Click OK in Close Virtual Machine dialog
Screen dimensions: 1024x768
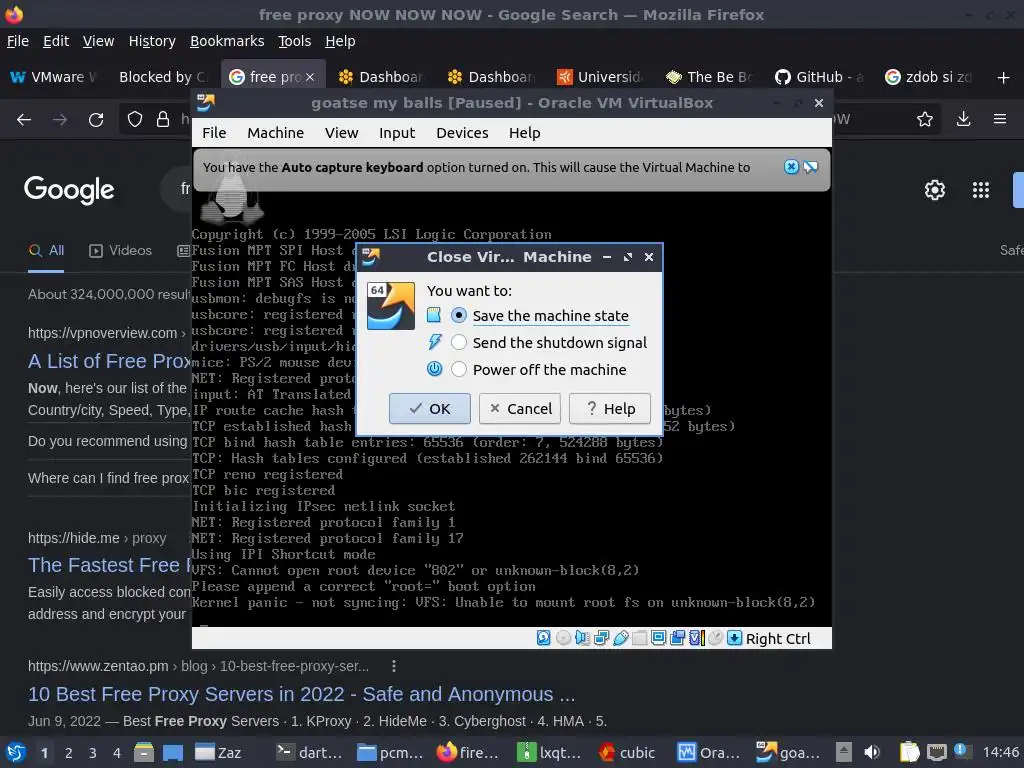(430, 409)
